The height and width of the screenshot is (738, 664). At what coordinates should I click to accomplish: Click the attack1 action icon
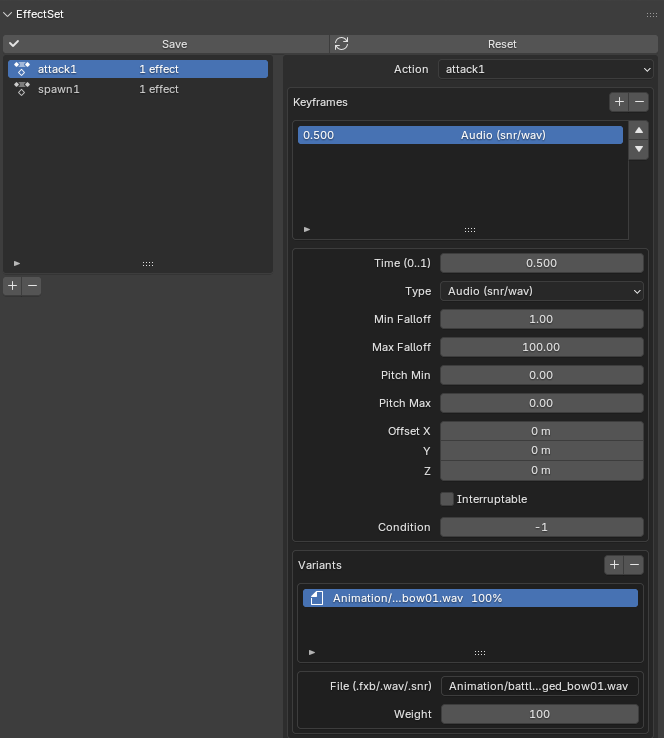point(22,69)
